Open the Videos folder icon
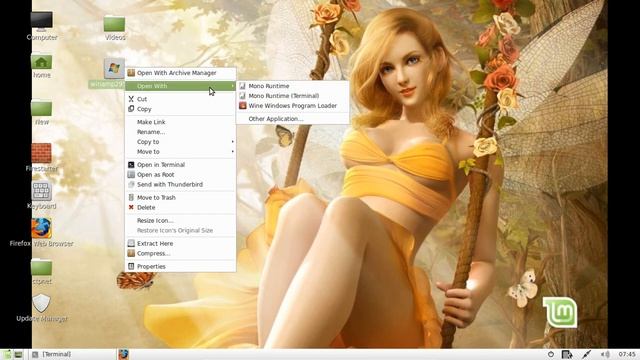Viewport: 640px width, 360px height. pyautogui.click(x=114, y=24)
